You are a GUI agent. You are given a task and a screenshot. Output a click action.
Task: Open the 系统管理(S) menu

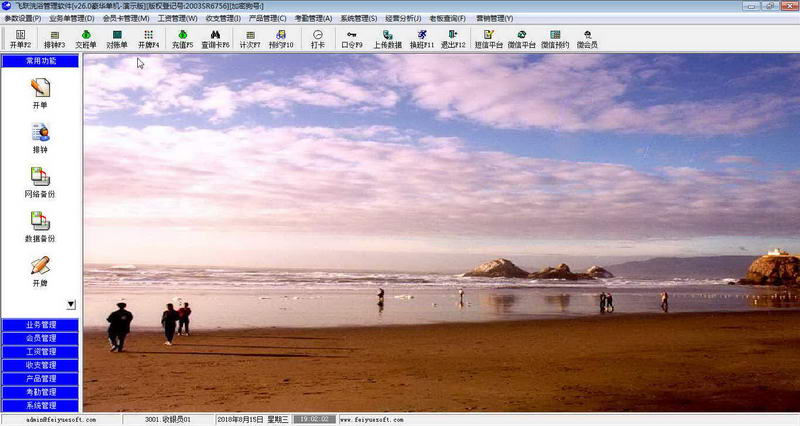[x=359, y=18]
